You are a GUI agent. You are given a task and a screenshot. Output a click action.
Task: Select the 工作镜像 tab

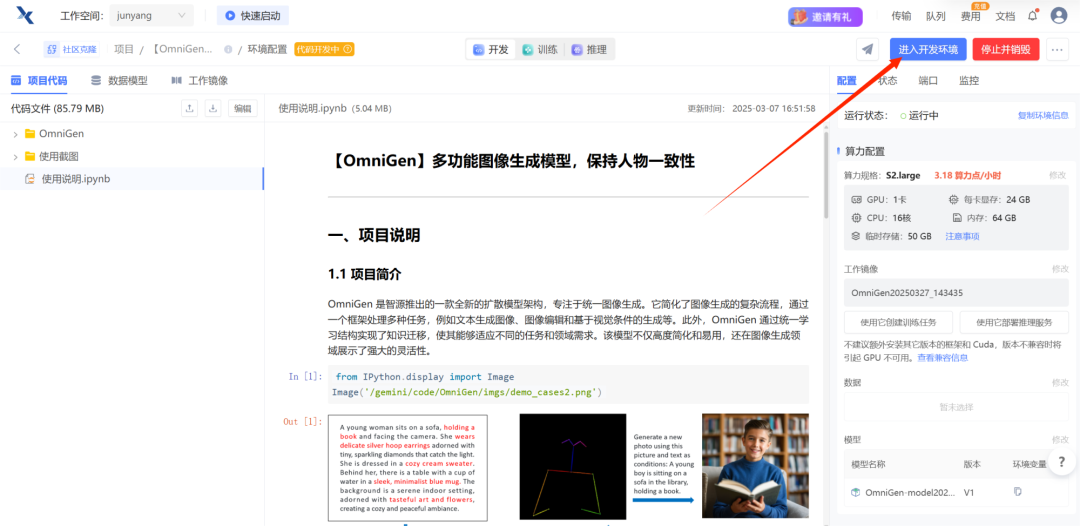point(200,81)
